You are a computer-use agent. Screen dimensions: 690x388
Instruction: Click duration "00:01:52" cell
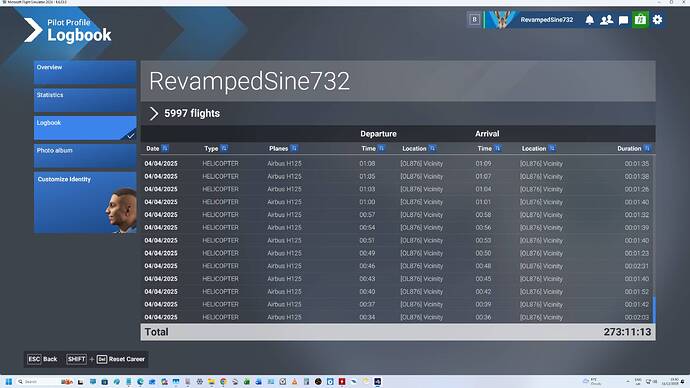click(637, 292)
